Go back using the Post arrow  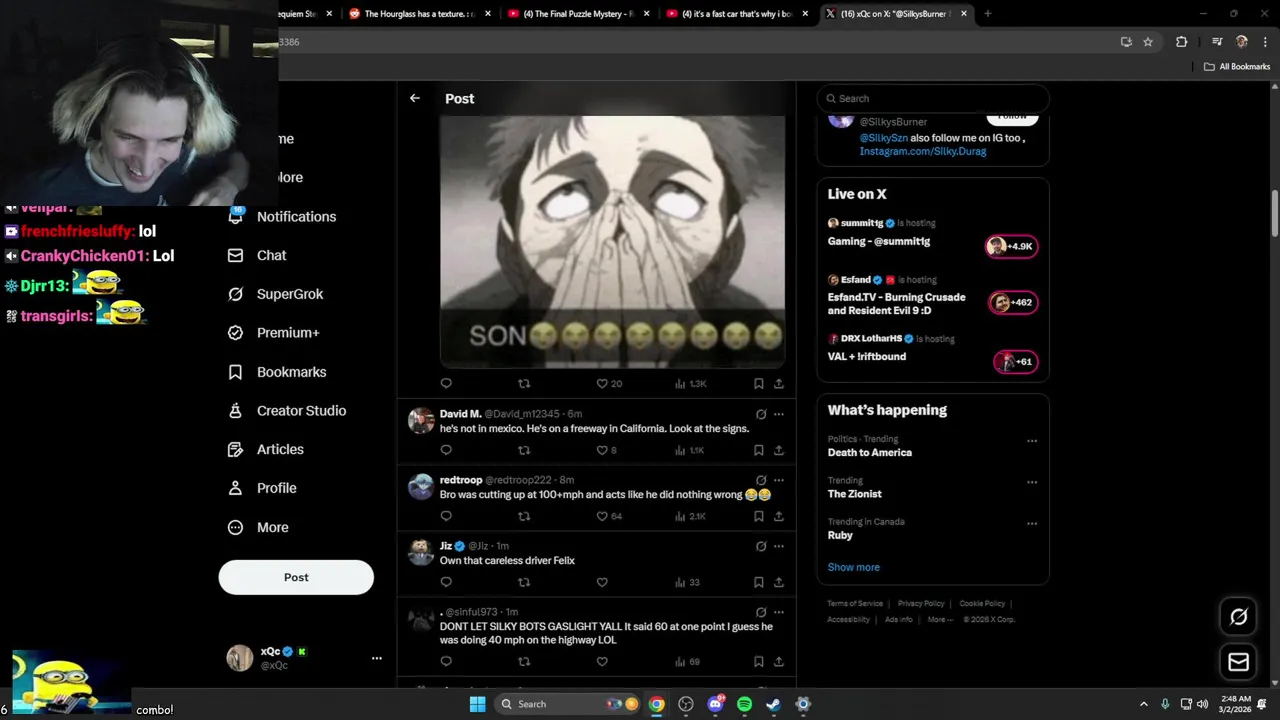(414, 98)
